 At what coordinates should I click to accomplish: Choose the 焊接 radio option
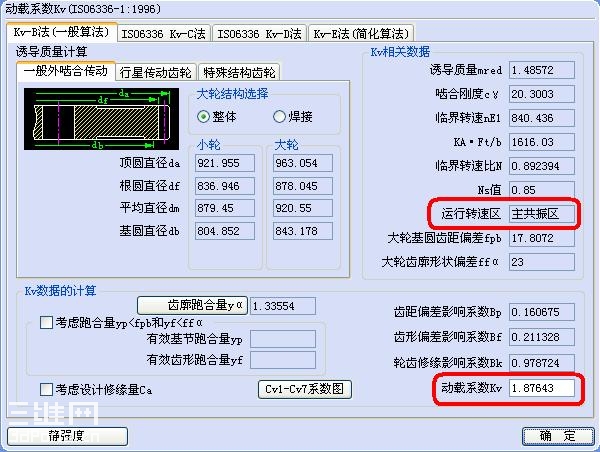(293, 117)
